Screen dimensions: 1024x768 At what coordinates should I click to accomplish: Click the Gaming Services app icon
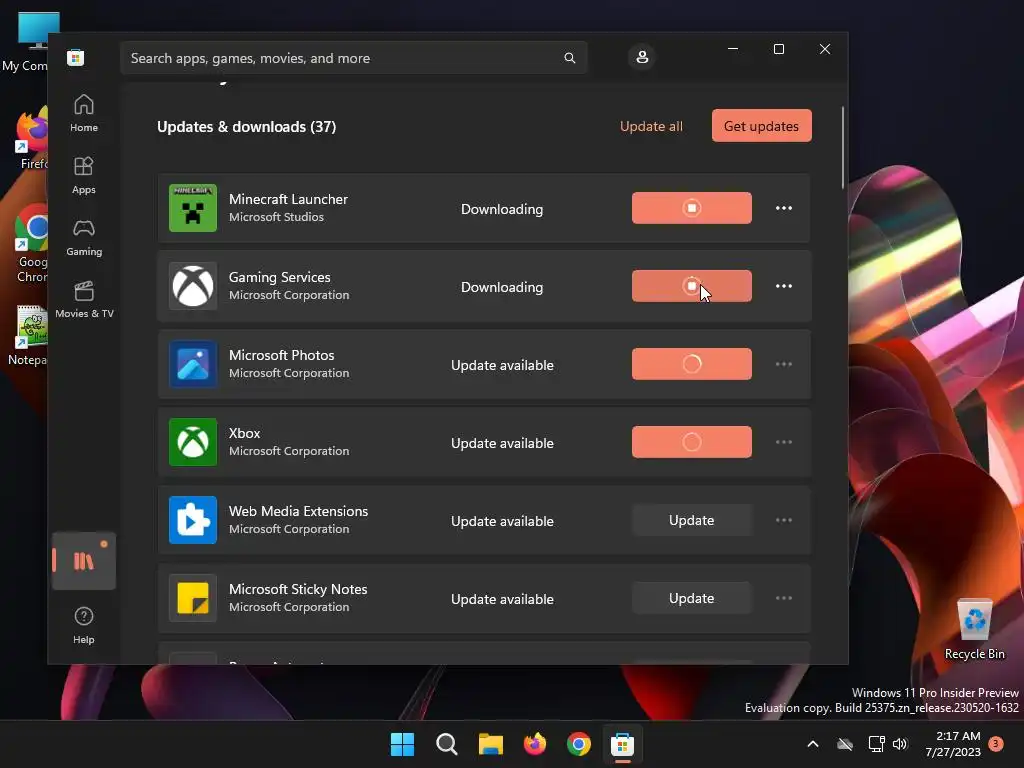(193, 286)
